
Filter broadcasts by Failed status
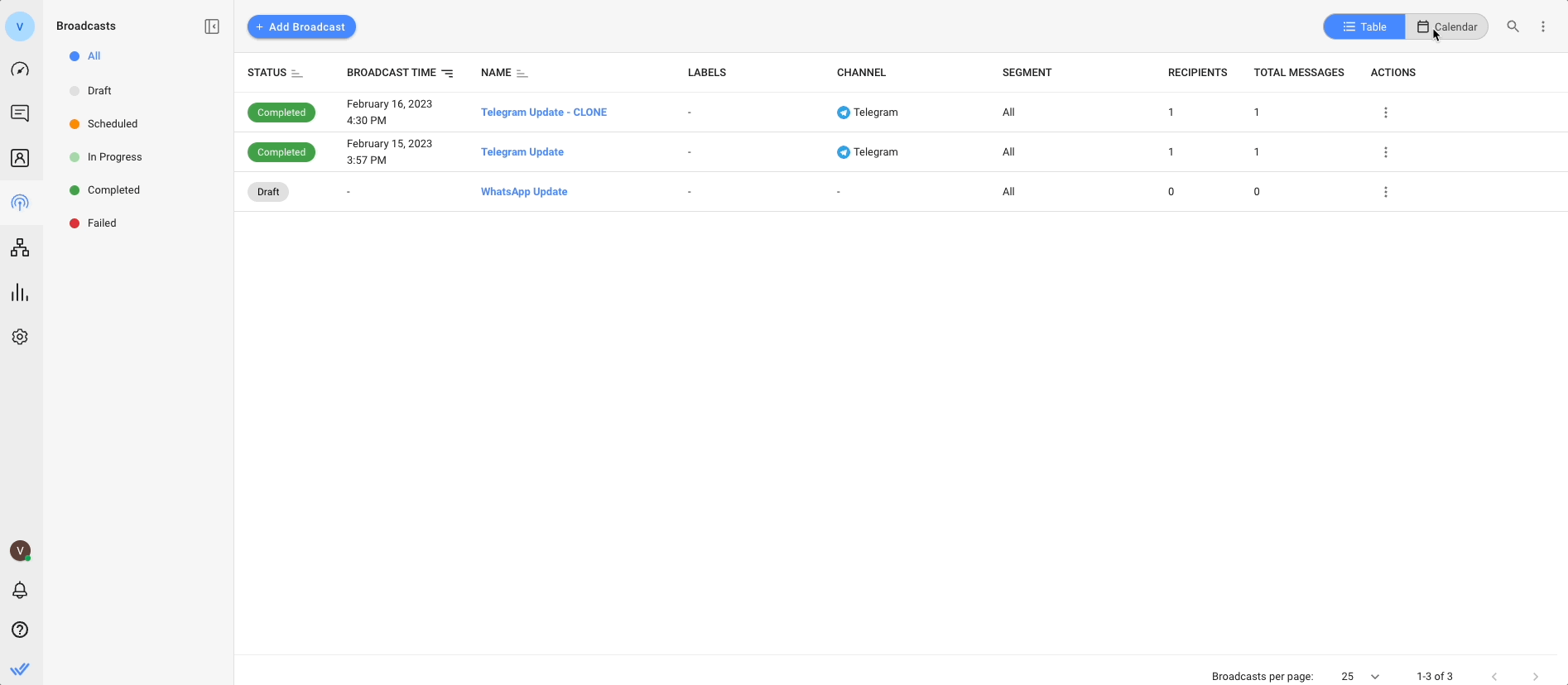[x=102, y=223]
